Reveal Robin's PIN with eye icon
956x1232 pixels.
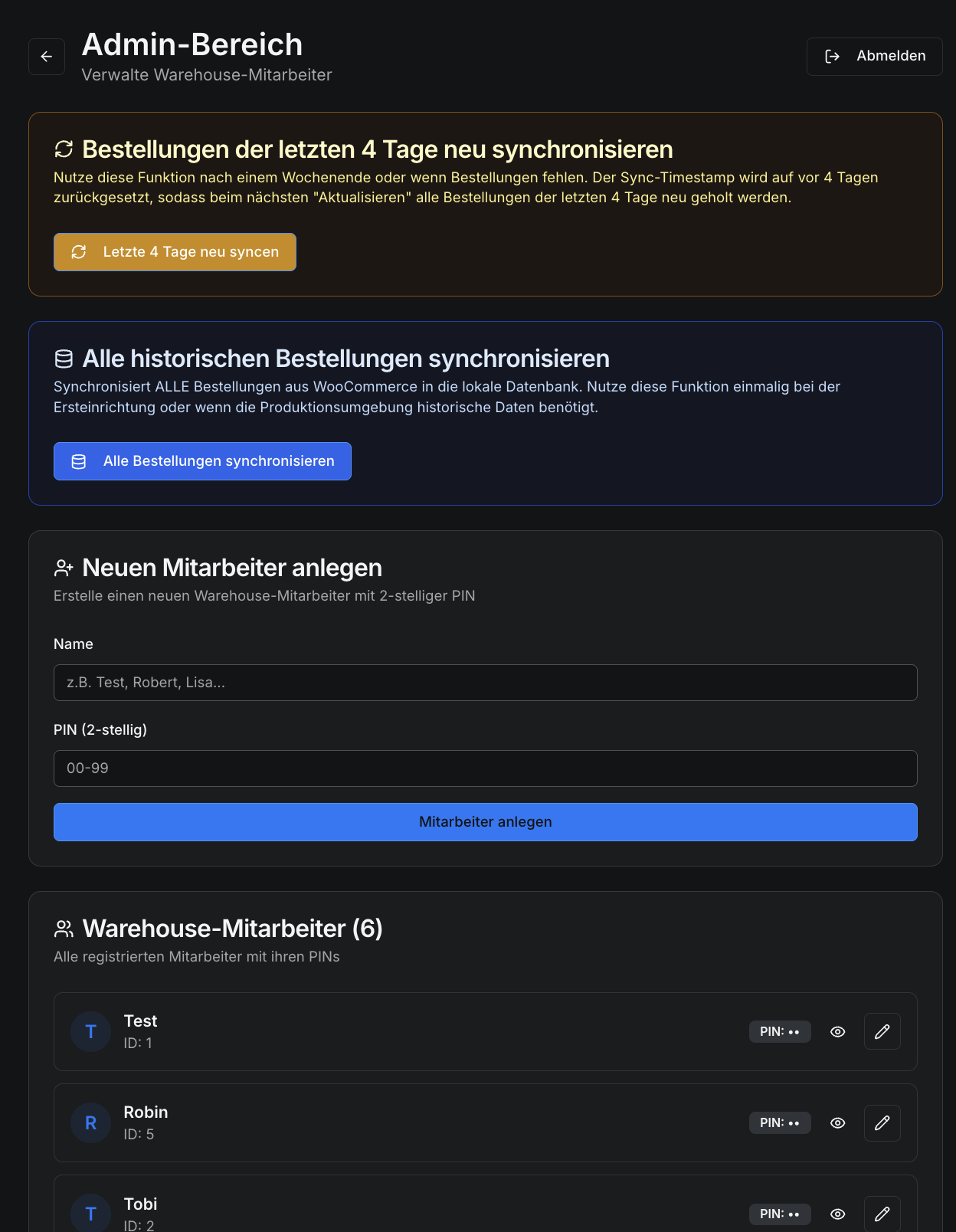pos(838,1123)
